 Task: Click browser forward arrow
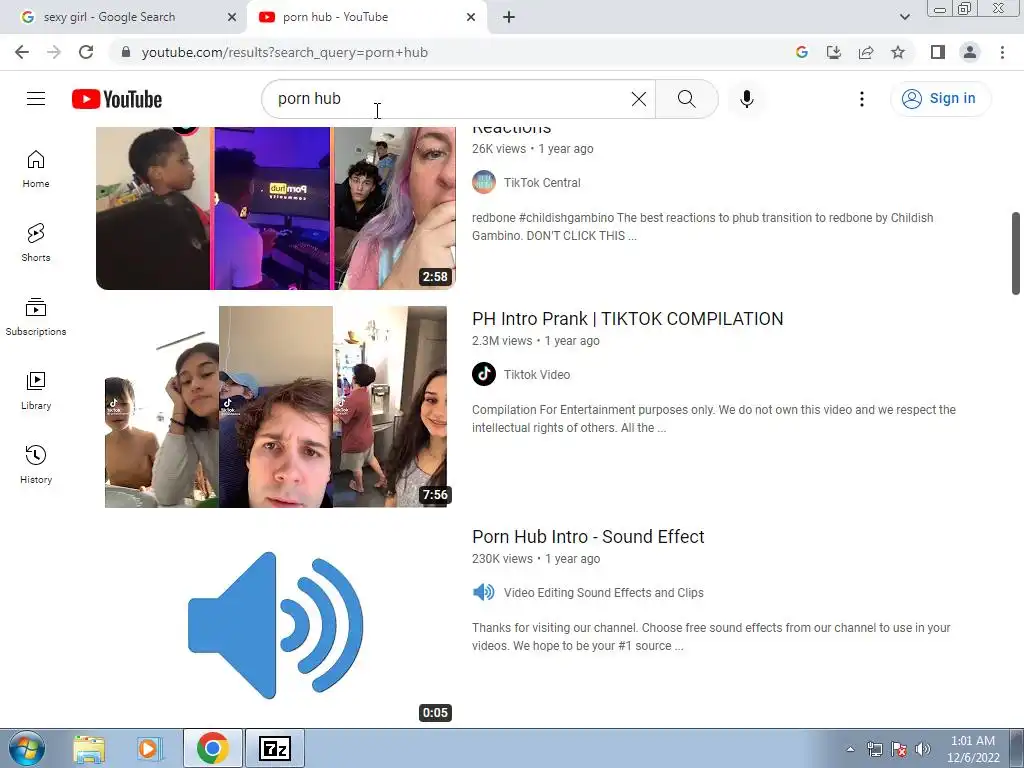[54, 52]
